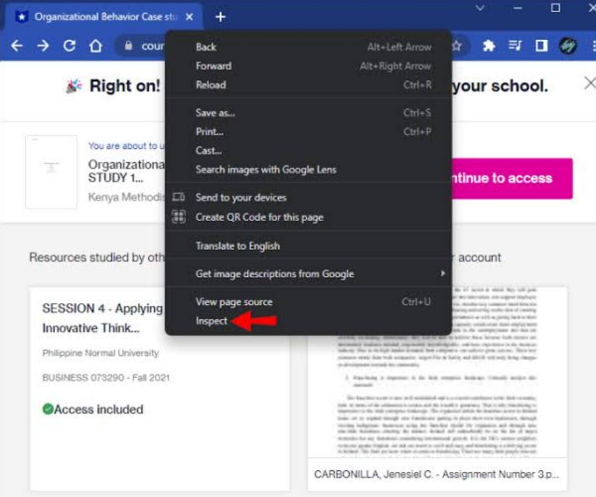Open the extensions puzzle icon

click(488, 46)
